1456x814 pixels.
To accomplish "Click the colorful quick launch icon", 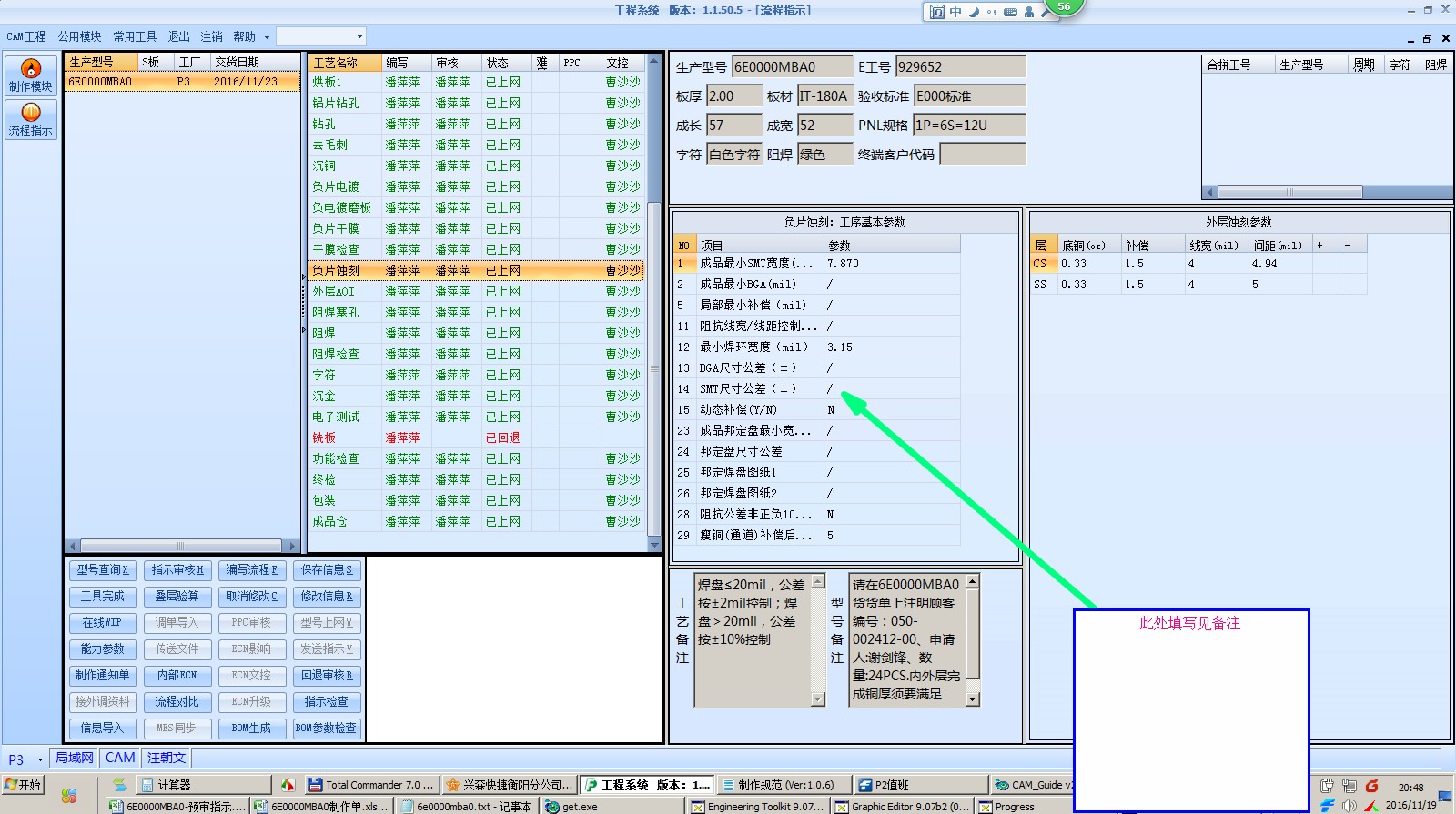I will pos(69,796).
